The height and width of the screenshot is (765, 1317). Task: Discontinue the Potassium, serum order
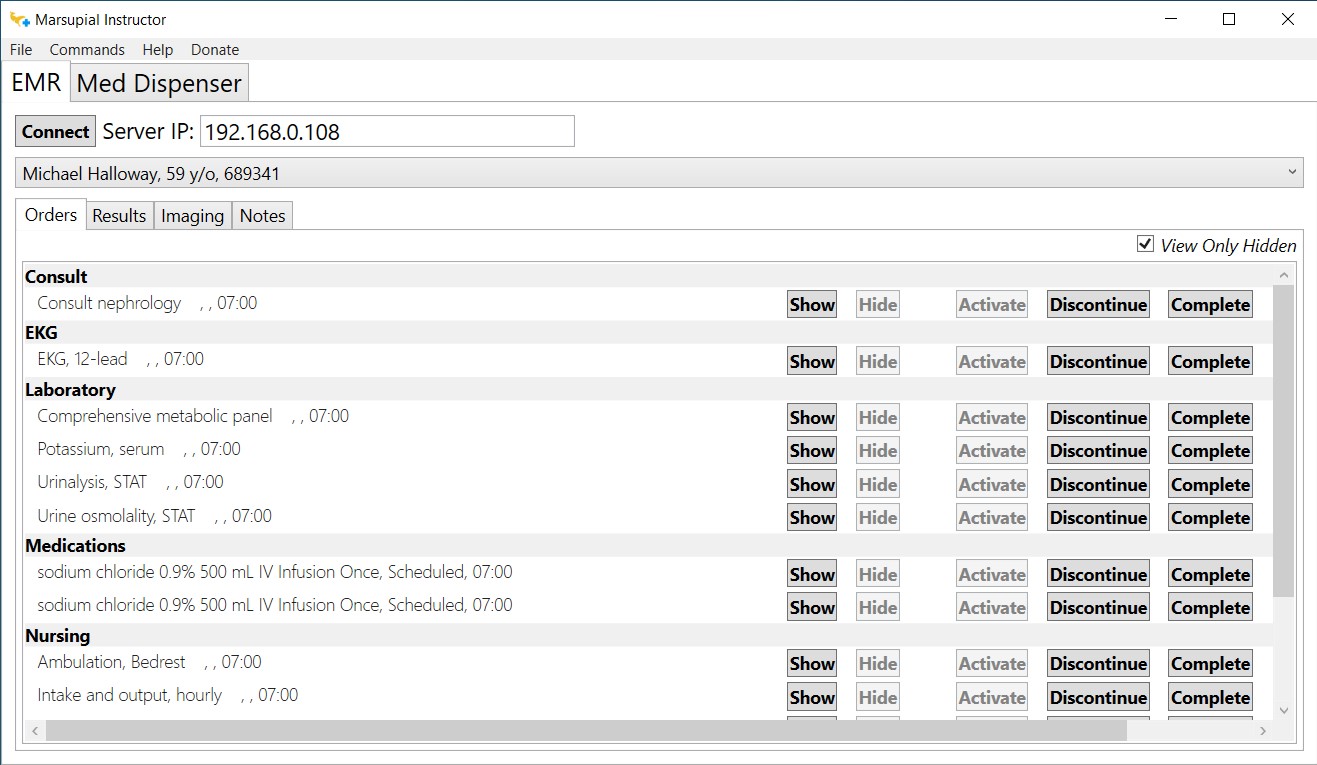click(x=1098, y=450)
